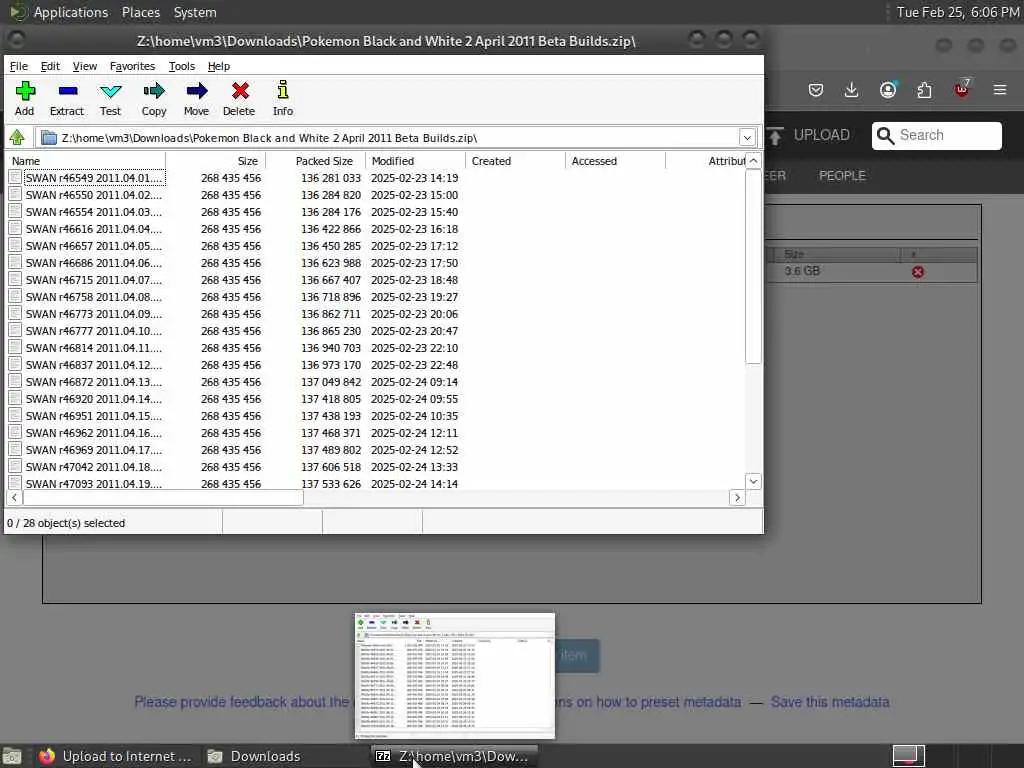Open the Edit menu
The width and height of the screenshot is (1024, 768).
tap(50, 66)
